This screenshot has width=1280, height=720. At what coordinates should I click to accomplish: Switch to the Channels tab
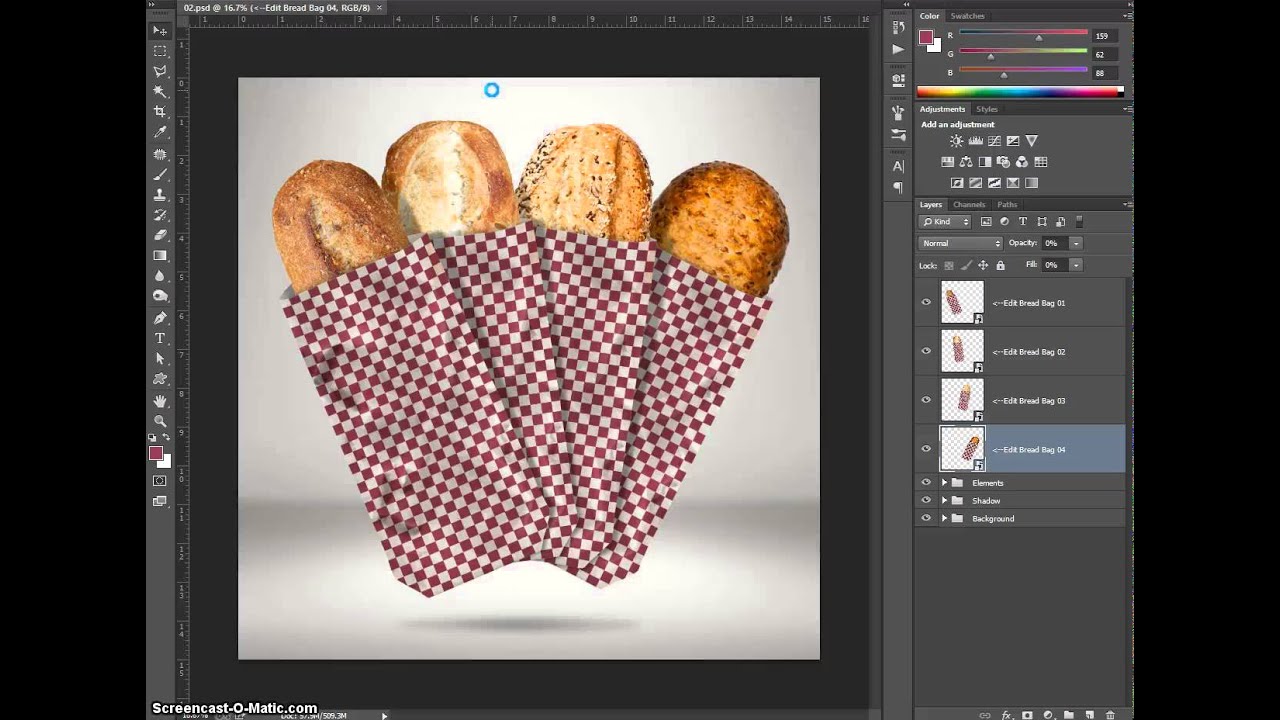(x=969, y=204)
